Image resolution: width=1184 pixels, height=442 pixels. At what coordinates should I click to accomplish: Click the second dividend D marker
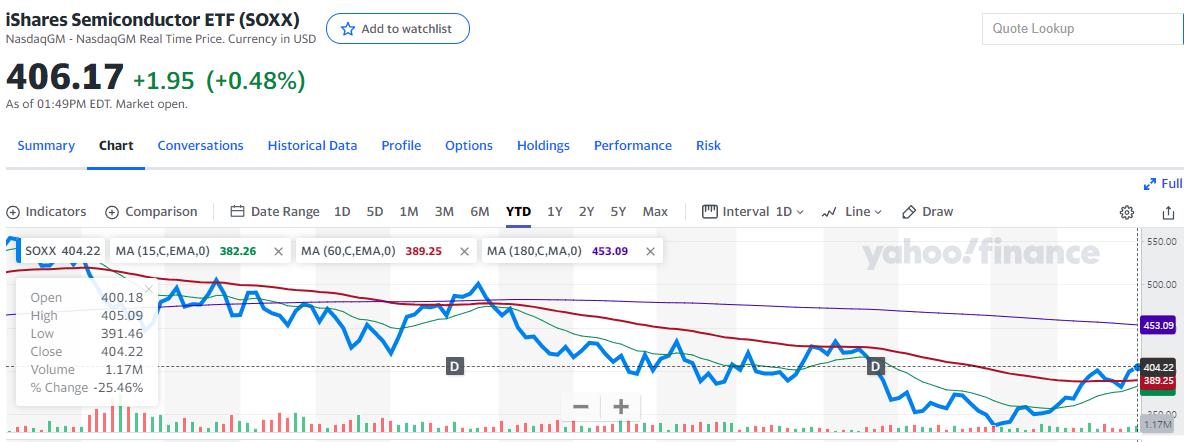pyautogui.click(x=876, y=366)
